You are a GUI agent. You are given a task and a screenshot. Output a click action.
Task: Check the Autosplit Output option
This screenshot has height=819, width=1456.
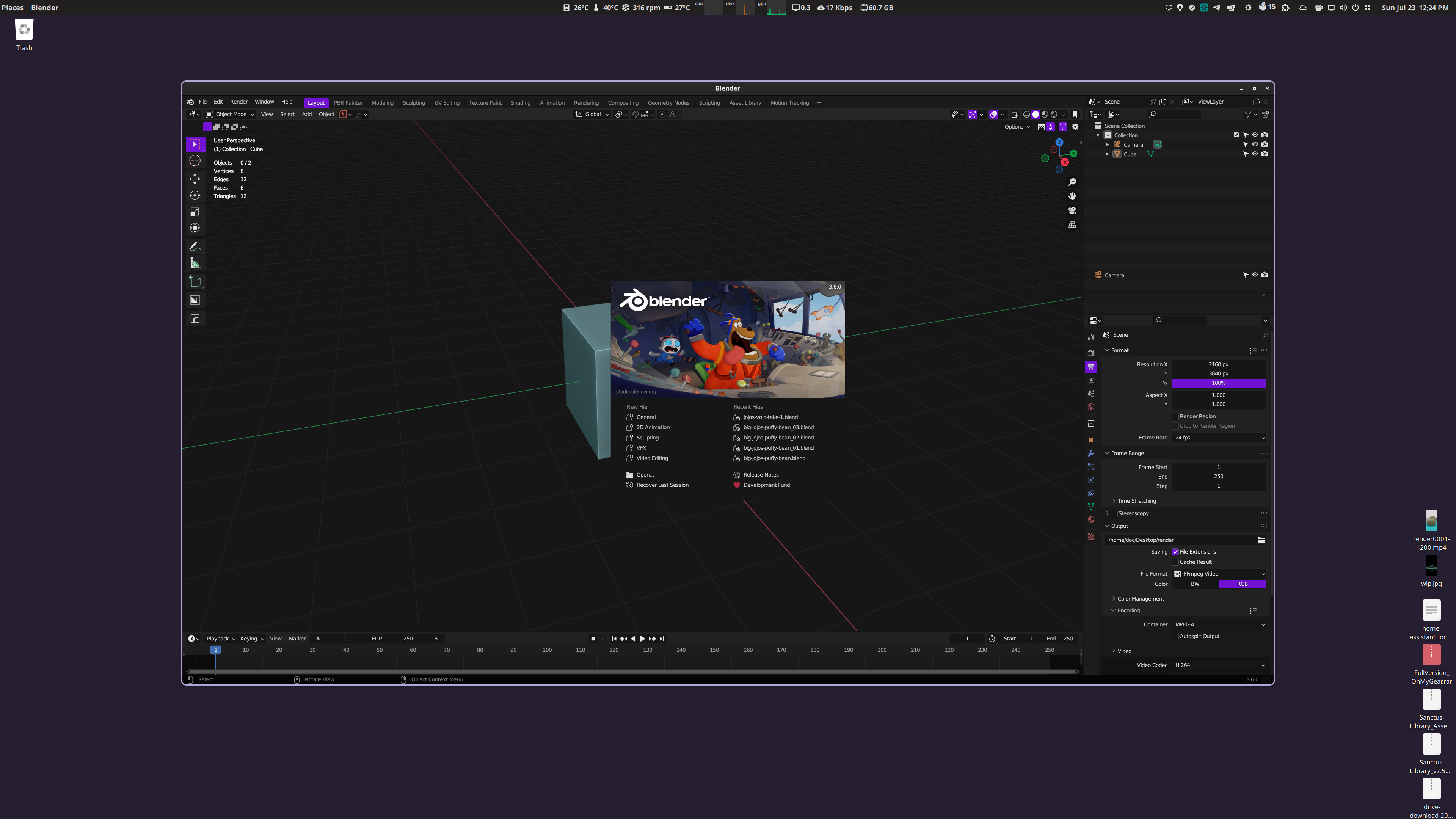(x=1176, y=636)
